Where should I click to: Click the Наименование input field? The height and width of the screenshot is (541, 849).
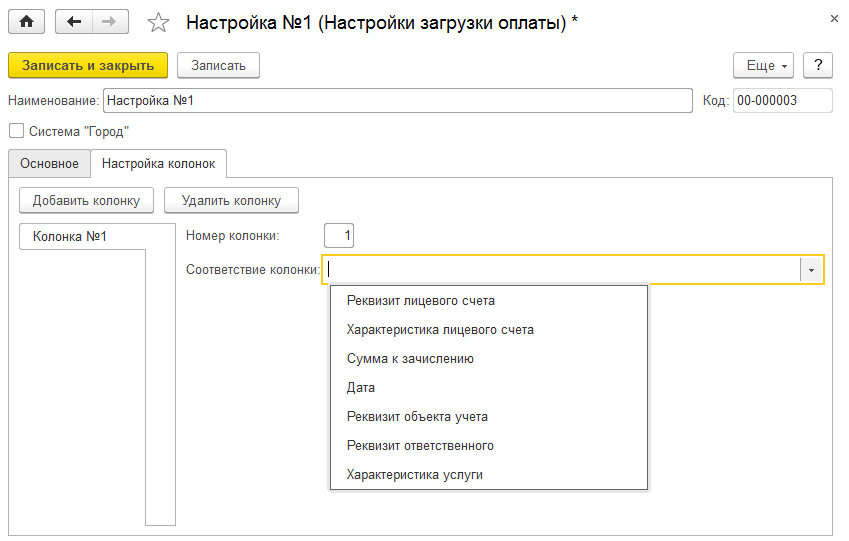click(x=397, y=101)
